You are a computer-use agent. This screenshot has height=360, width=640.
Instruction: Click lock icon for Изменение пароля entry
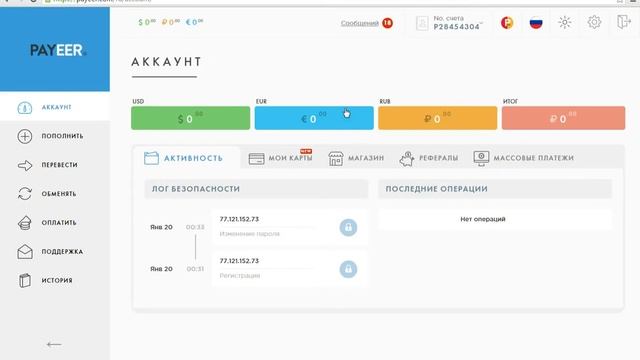(x=348, y=227)
